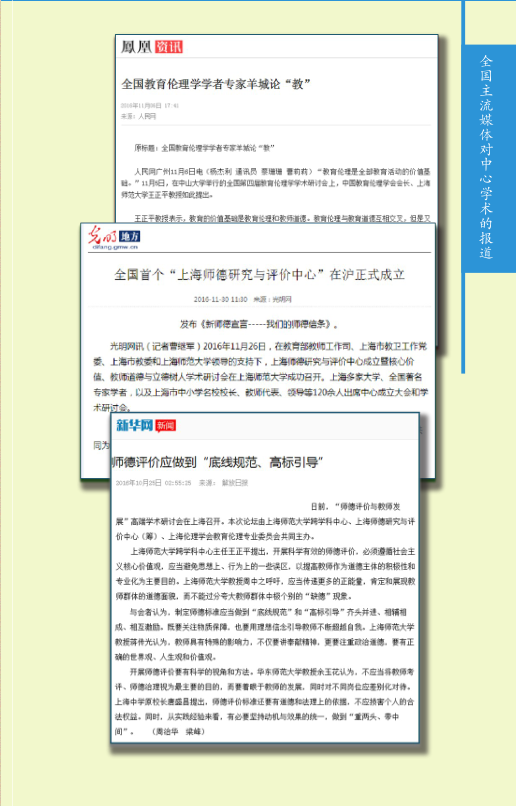Click the 凤凰 logo on the top clipping

coord(136,47)
